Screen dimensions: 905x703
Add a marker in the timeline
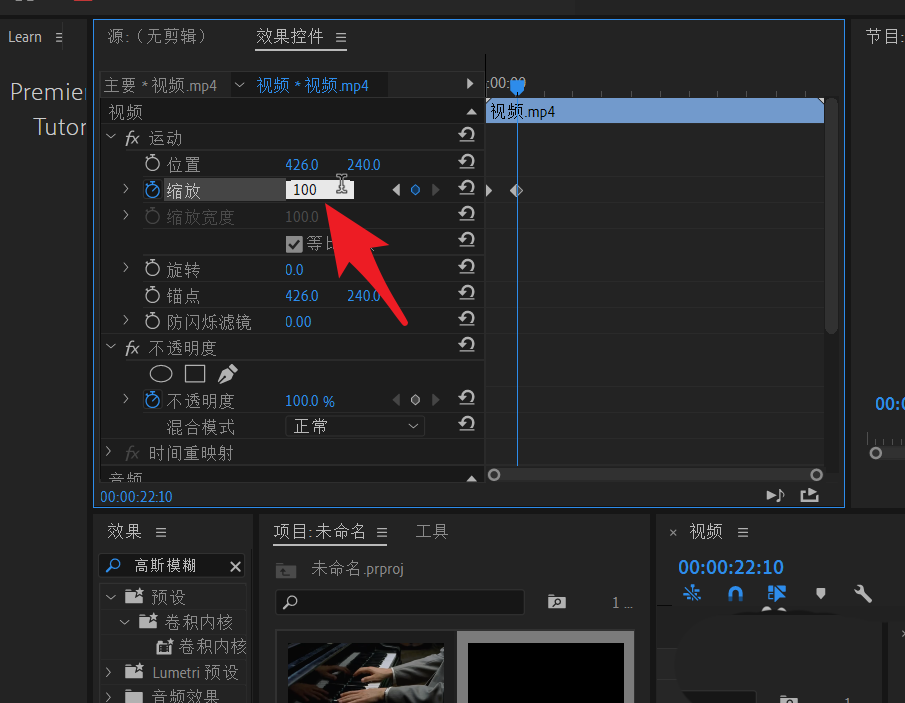tap(821, 593)
